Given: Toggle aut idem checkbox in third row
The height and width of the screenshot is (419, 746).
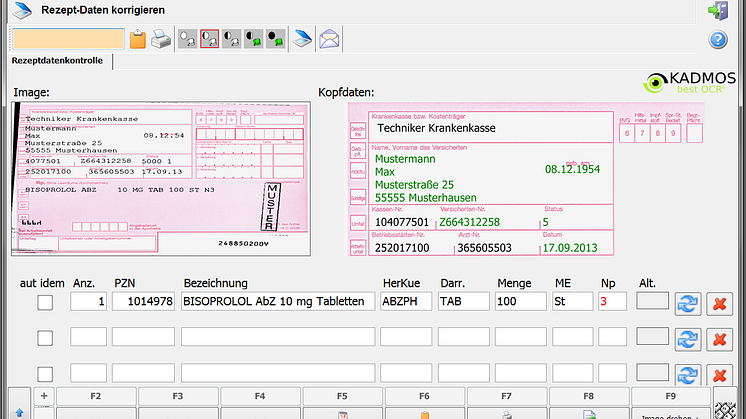Looking at the screenshot, I should [x=45, y=374].
